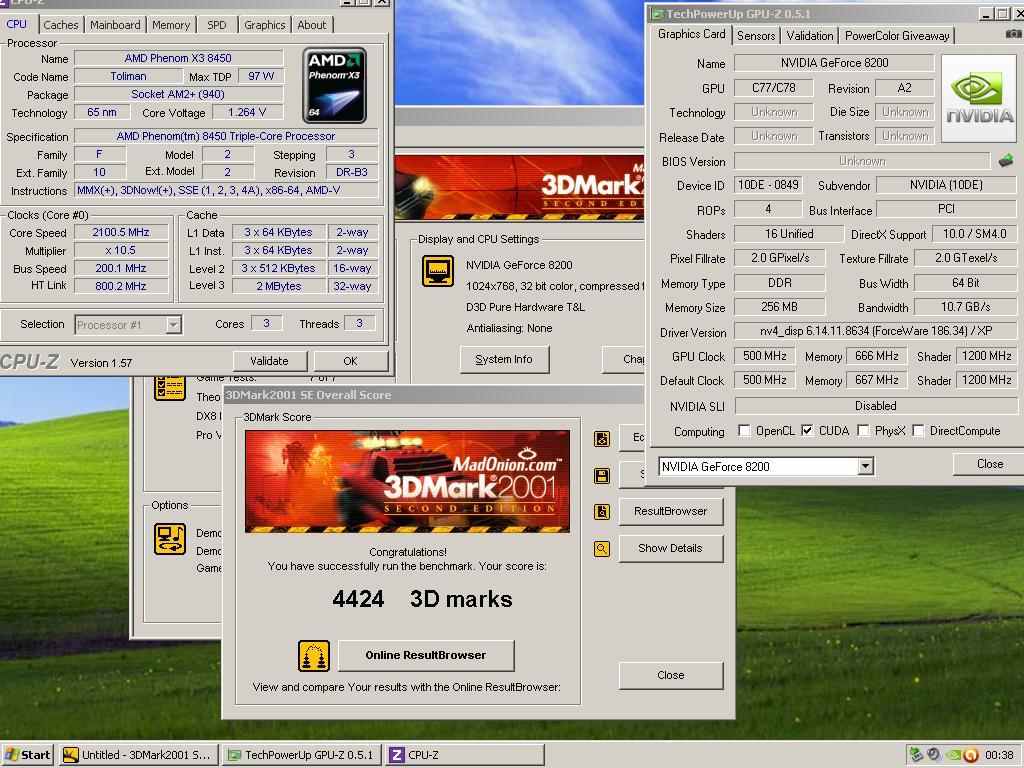Click the first system tray icon
Screen dimensions: 1024x768
pos(917,755)
